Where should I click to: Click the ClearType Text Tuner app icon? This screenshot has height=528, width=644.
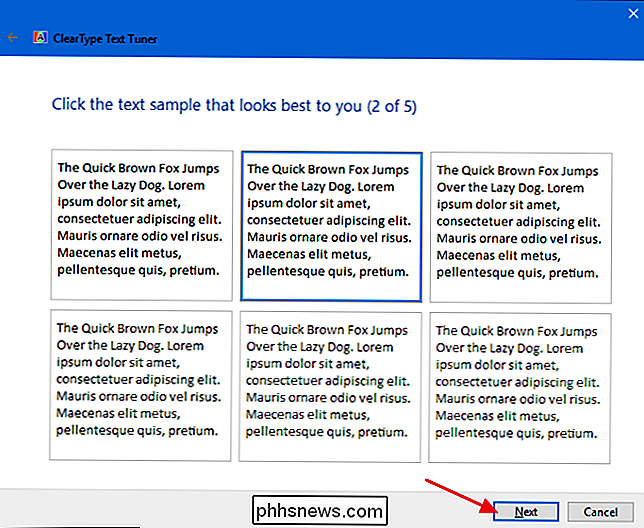pyautogui.click(x=40, y=38)
